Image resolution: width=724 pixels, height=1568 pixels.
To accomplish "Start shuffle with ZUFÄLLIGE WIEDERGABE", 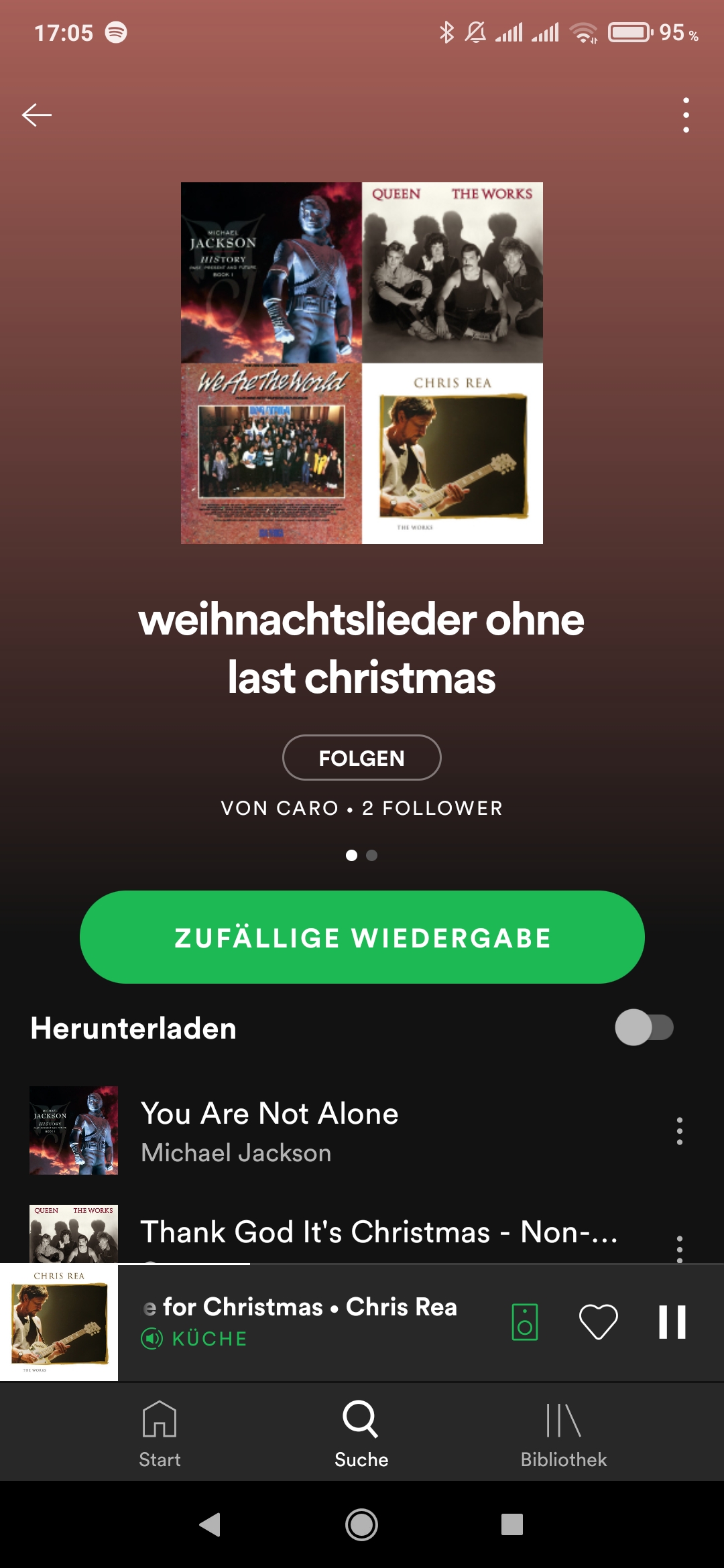I will click(362, 937).
